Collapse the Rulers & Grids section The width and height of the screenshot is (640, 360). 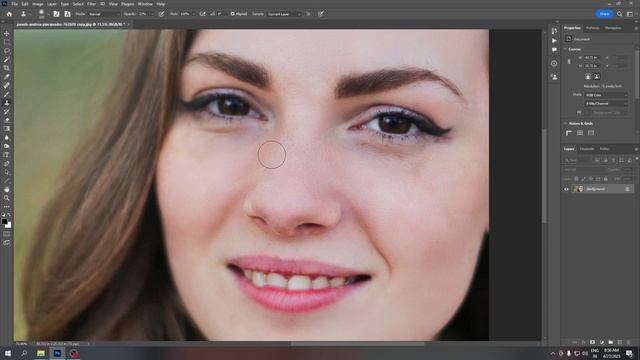(566, 123)
